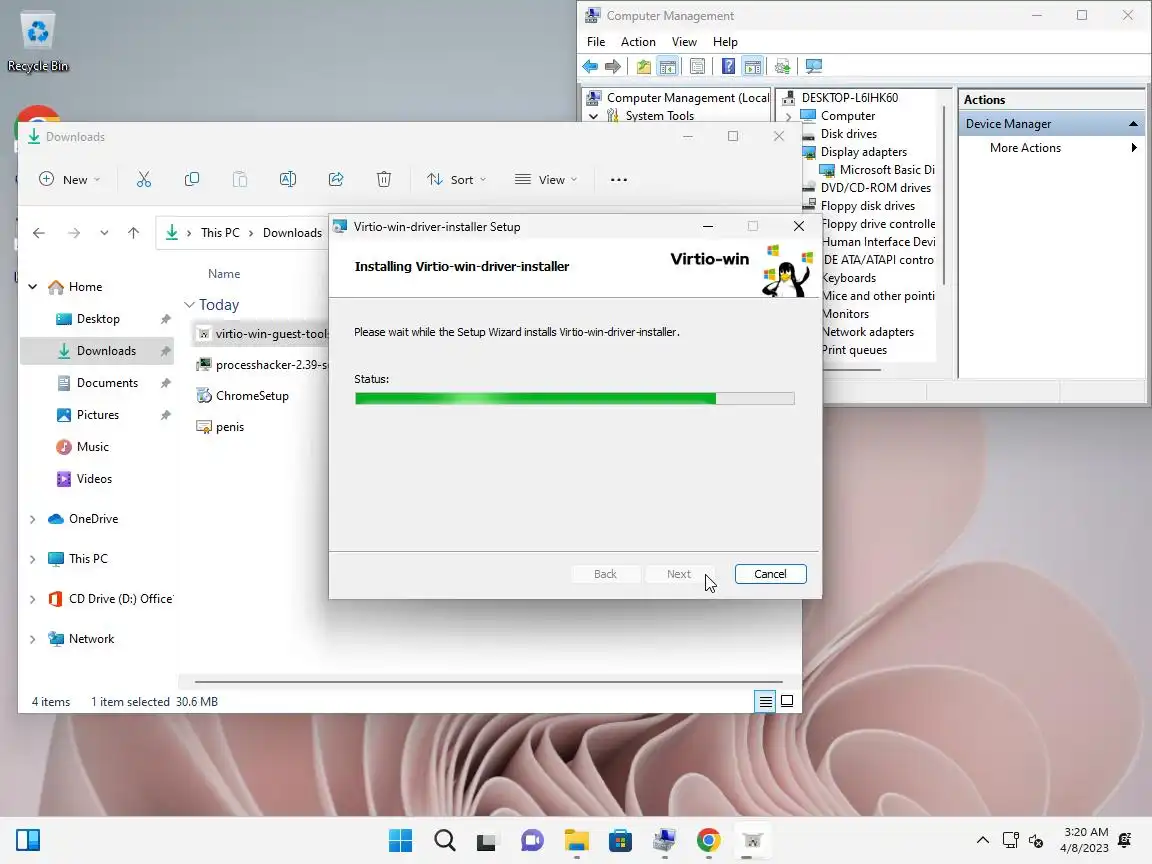Open Recycle Bin desktop icon
Screen dimensions: 1152x864
[x=37, y=41]
